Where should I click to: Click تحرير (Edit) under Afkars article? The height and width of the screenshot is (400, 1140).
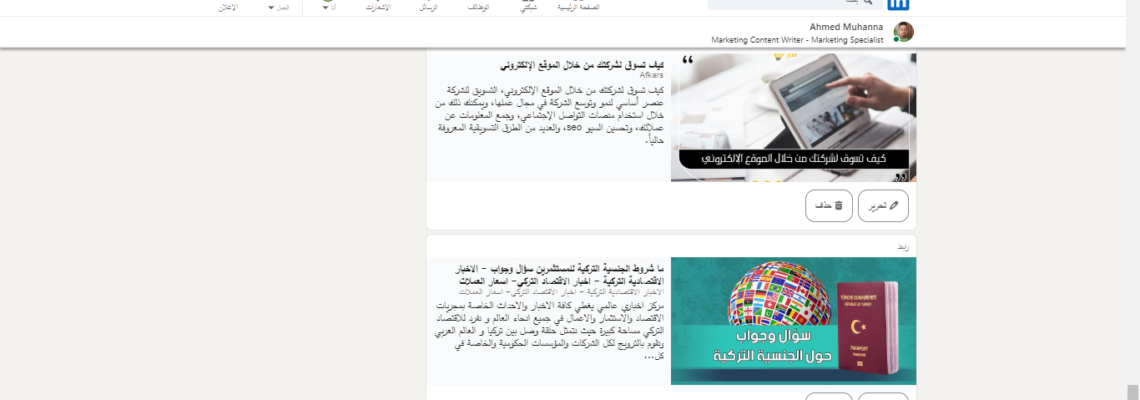pyautogui.click(x=883, y=206)
